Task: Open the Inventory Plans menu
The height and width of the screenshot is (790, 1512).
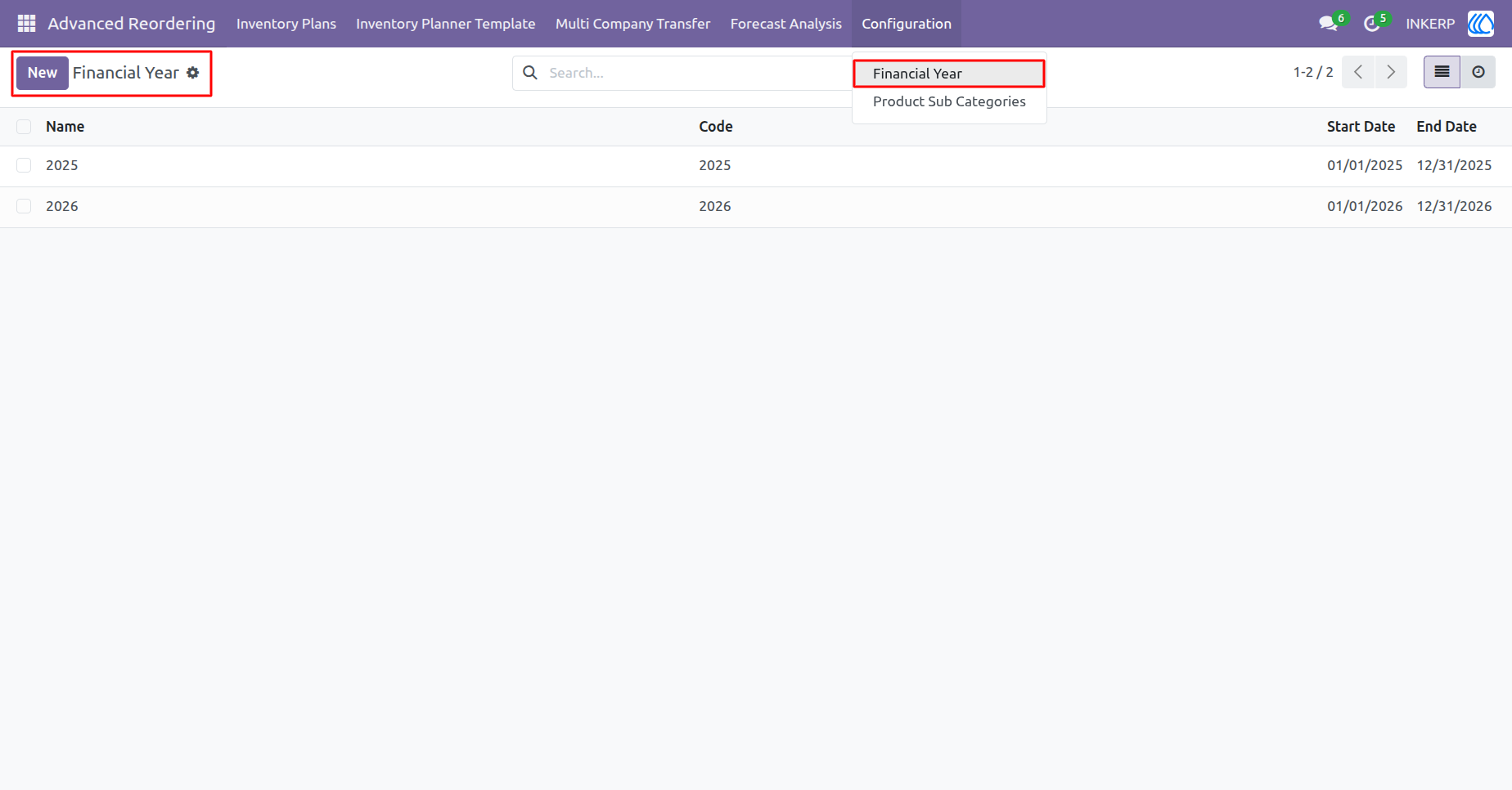Action: [286, 24]
